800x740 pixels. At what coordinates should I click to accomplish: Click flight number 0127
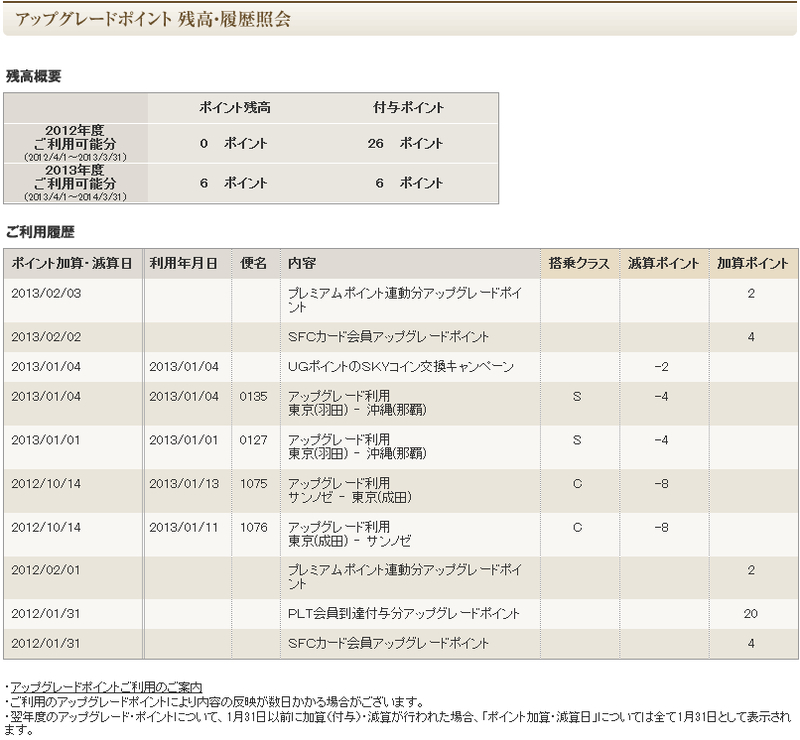(x=254, y=440)
